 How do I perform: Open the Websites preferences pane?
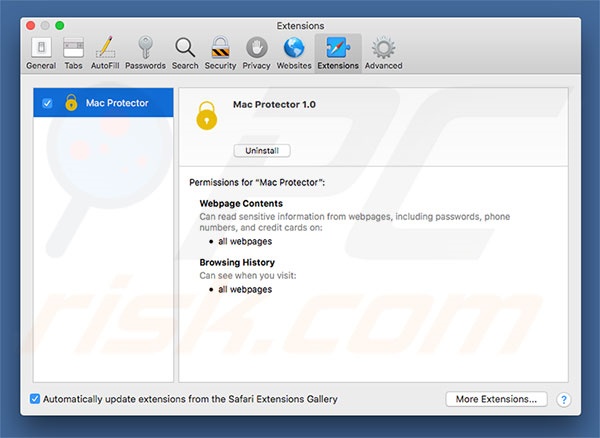(x=294, y=54)
